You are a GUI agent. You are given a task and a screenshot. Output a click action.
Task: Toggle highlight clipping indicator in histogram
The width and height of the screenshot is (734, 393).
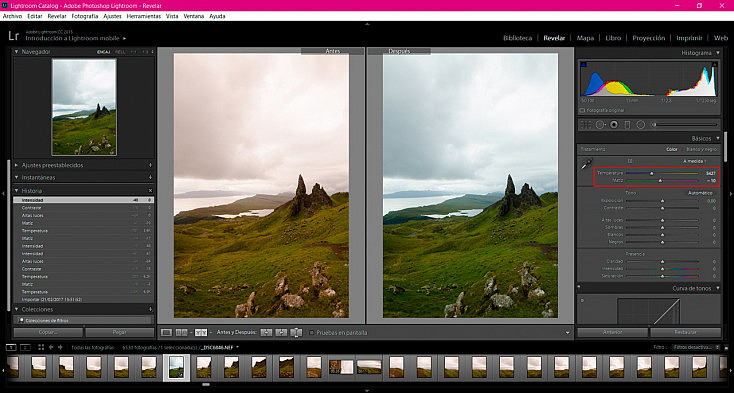tap(714, 65)
